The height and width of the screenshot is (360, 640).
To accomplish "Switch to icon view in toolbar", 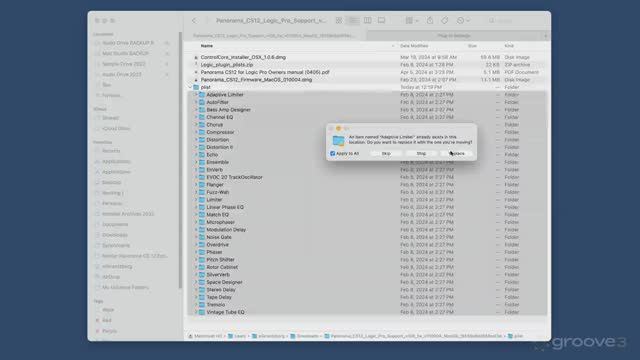I will [x=339, y=20].
